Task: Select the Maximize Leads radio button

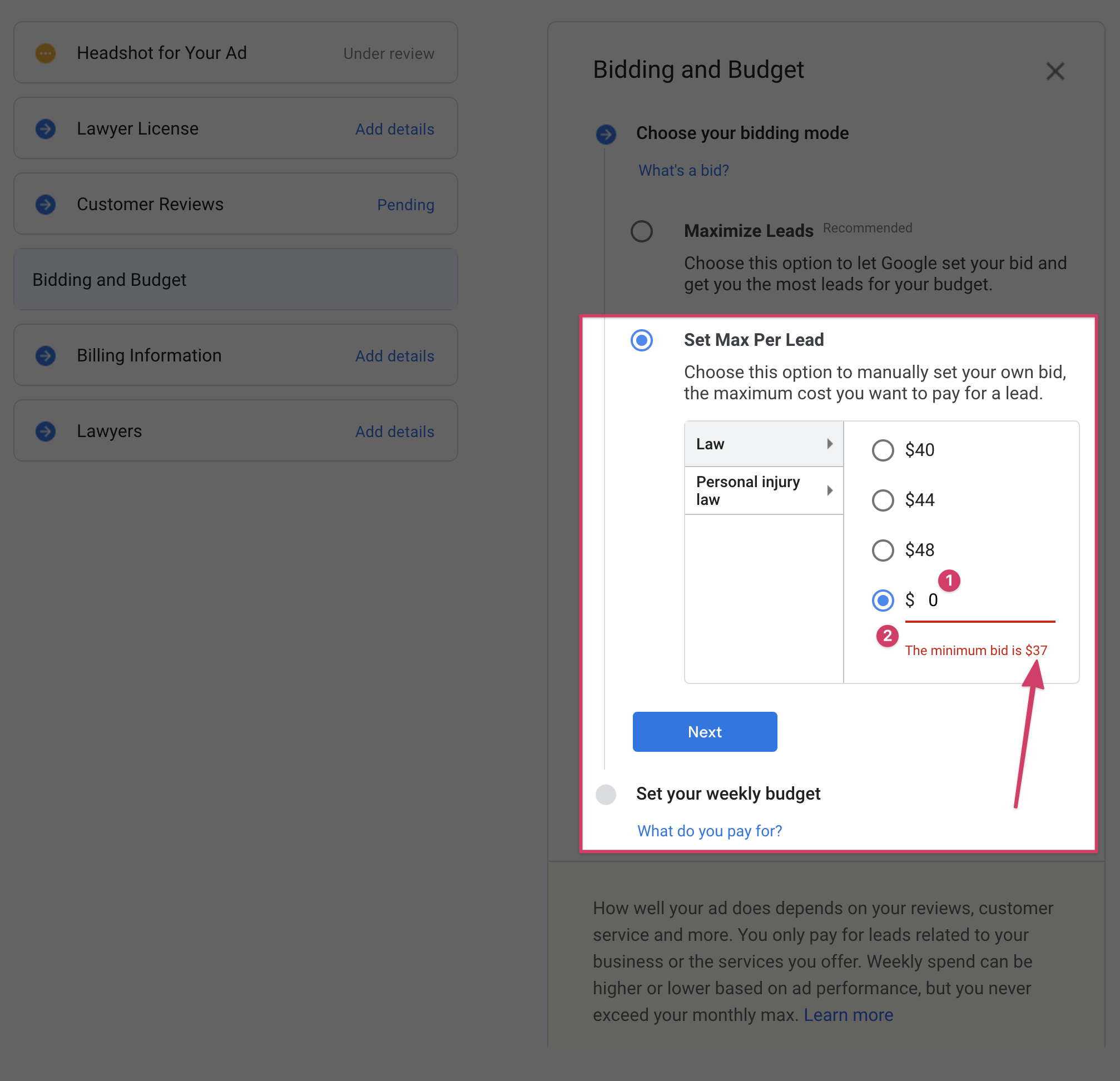Action: coord(641,231)
